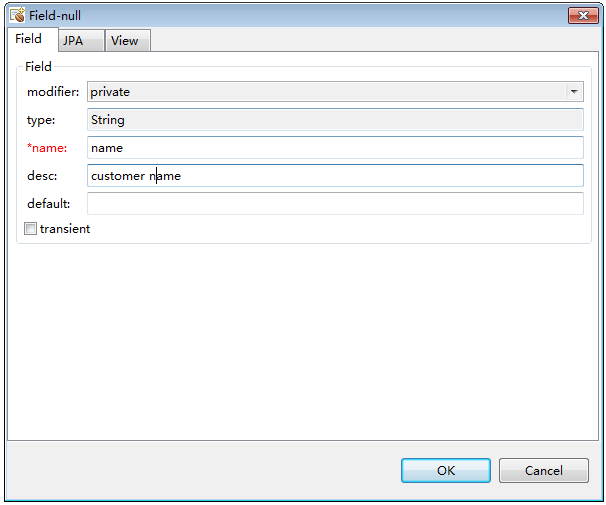Close the Field-null dialog window
The height and width of the screenshot is (505, 606).
point(583,15)
